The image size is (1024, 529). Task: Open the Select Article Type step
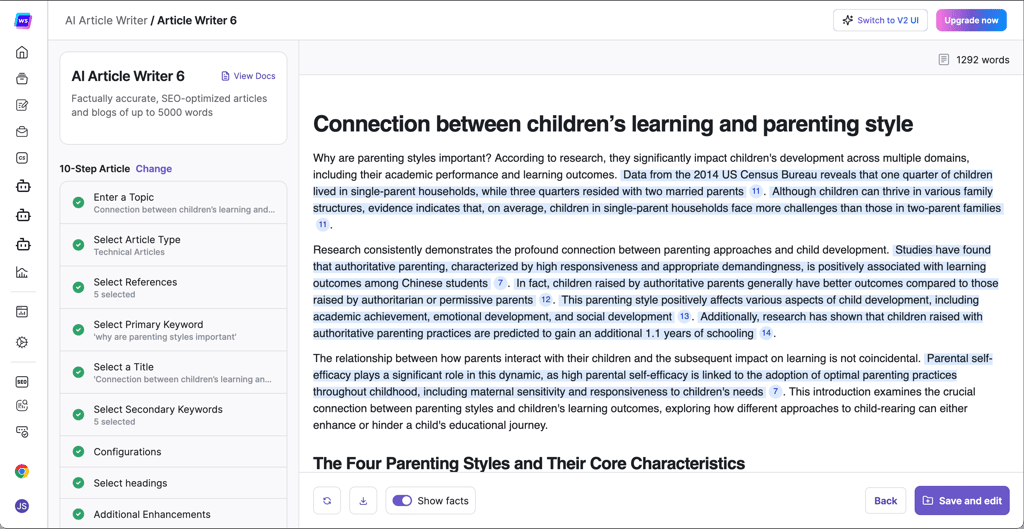[173, 245]
